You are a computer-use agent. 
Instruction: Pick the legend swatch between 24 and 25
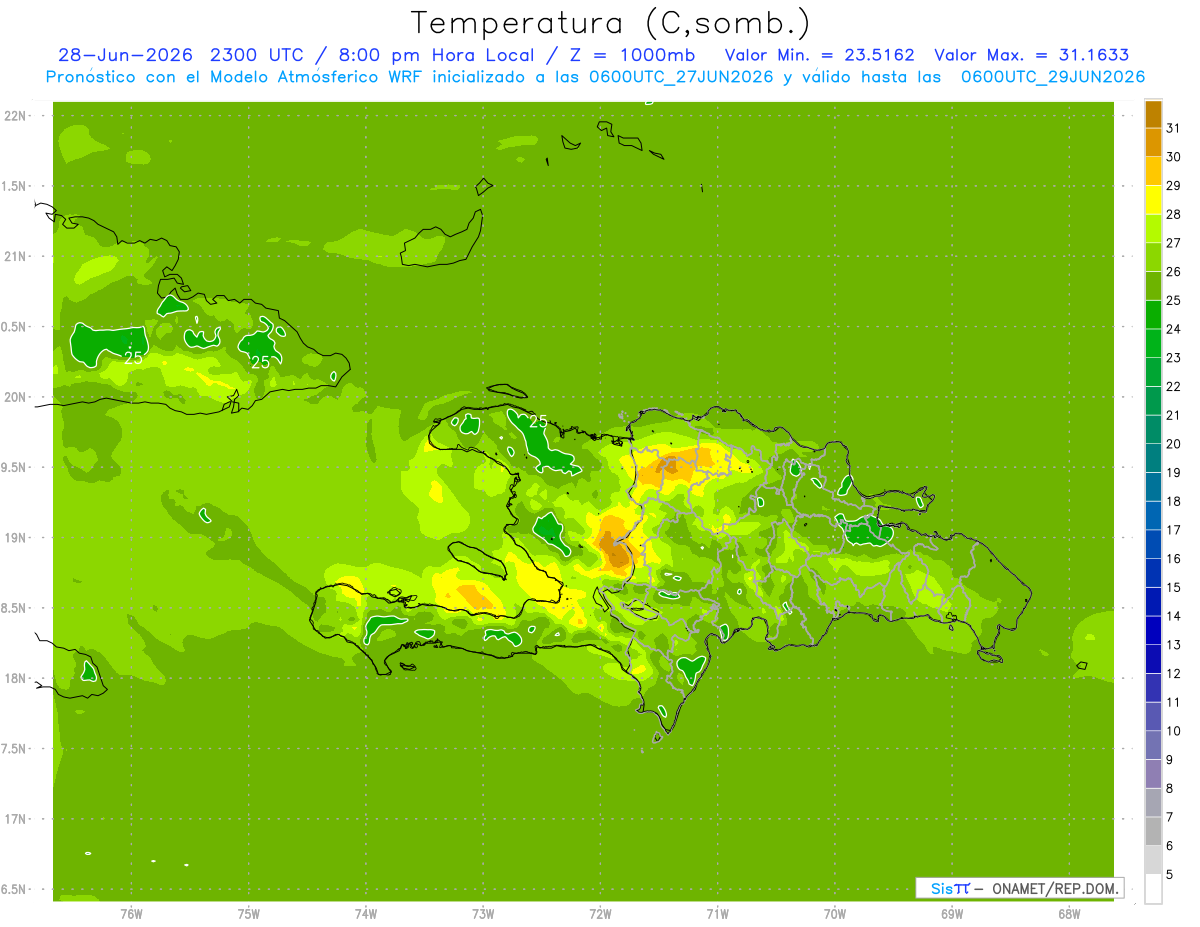click(x=1153, y=314)
